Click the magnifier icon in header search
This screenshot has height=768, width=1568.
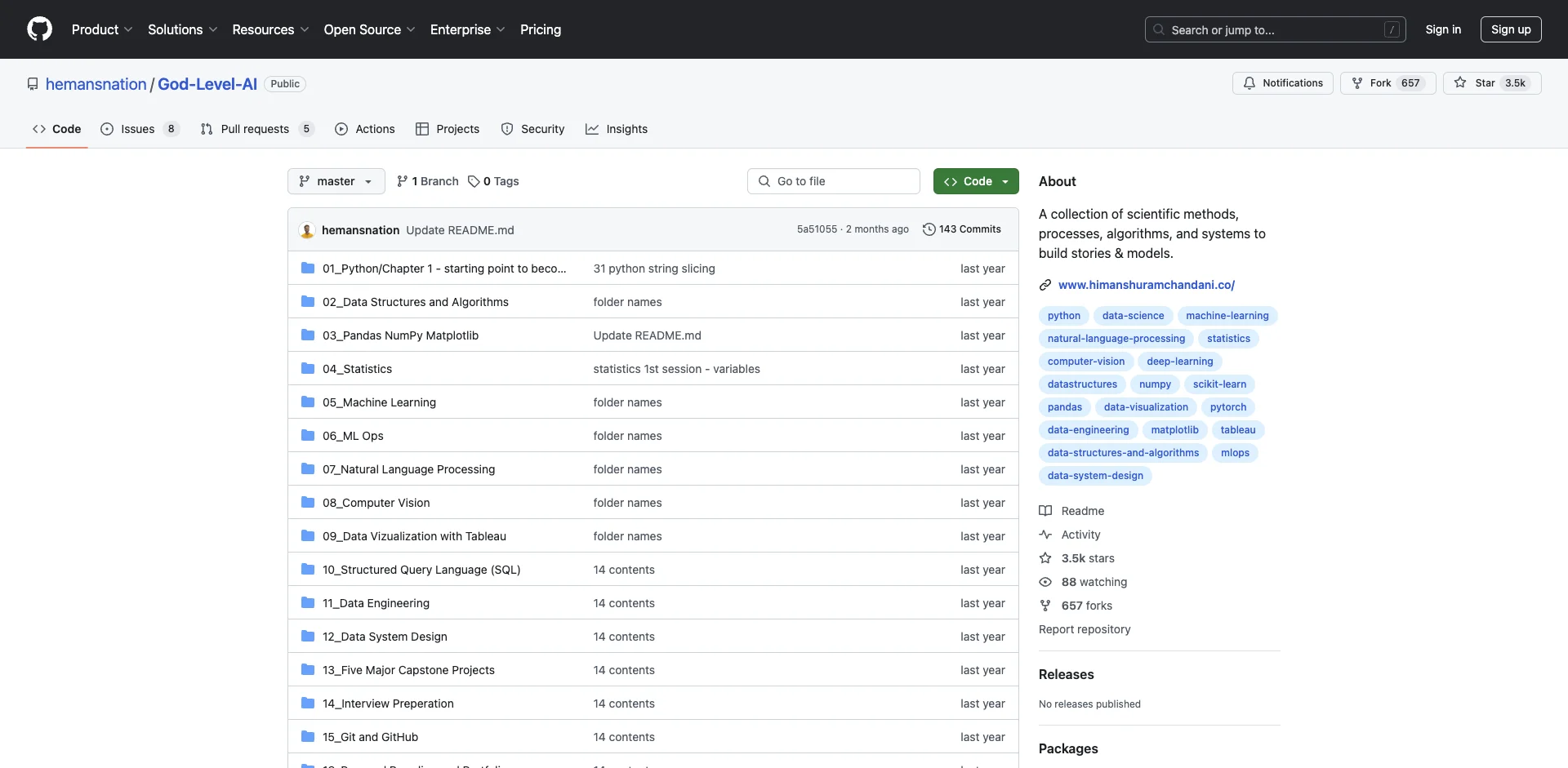tap(1159, 29)
